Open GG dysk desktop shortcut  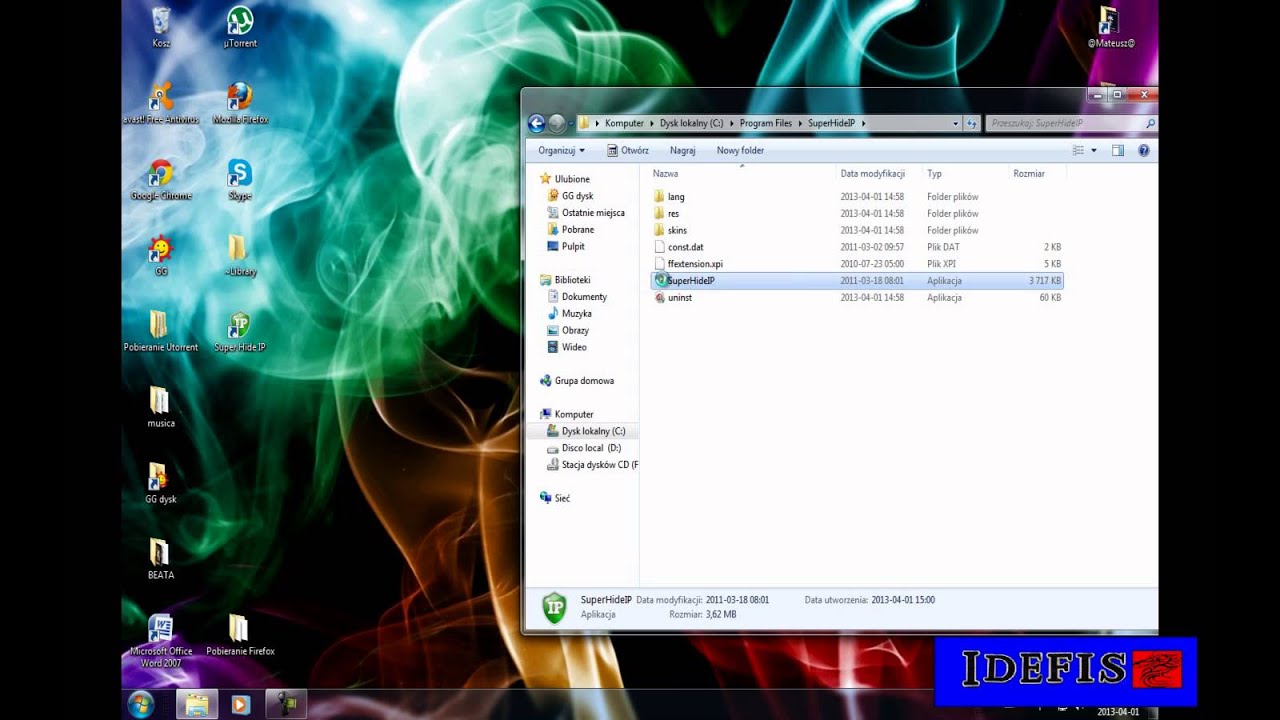coord(160,483)
